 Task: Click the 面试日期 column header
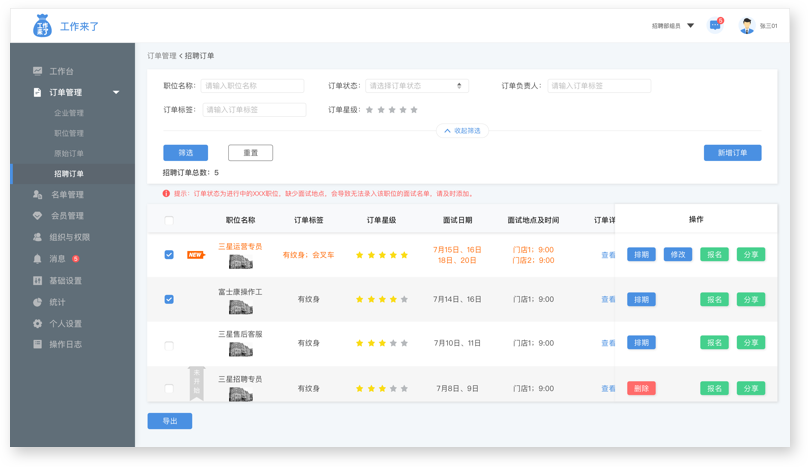(x=458, y=220)
